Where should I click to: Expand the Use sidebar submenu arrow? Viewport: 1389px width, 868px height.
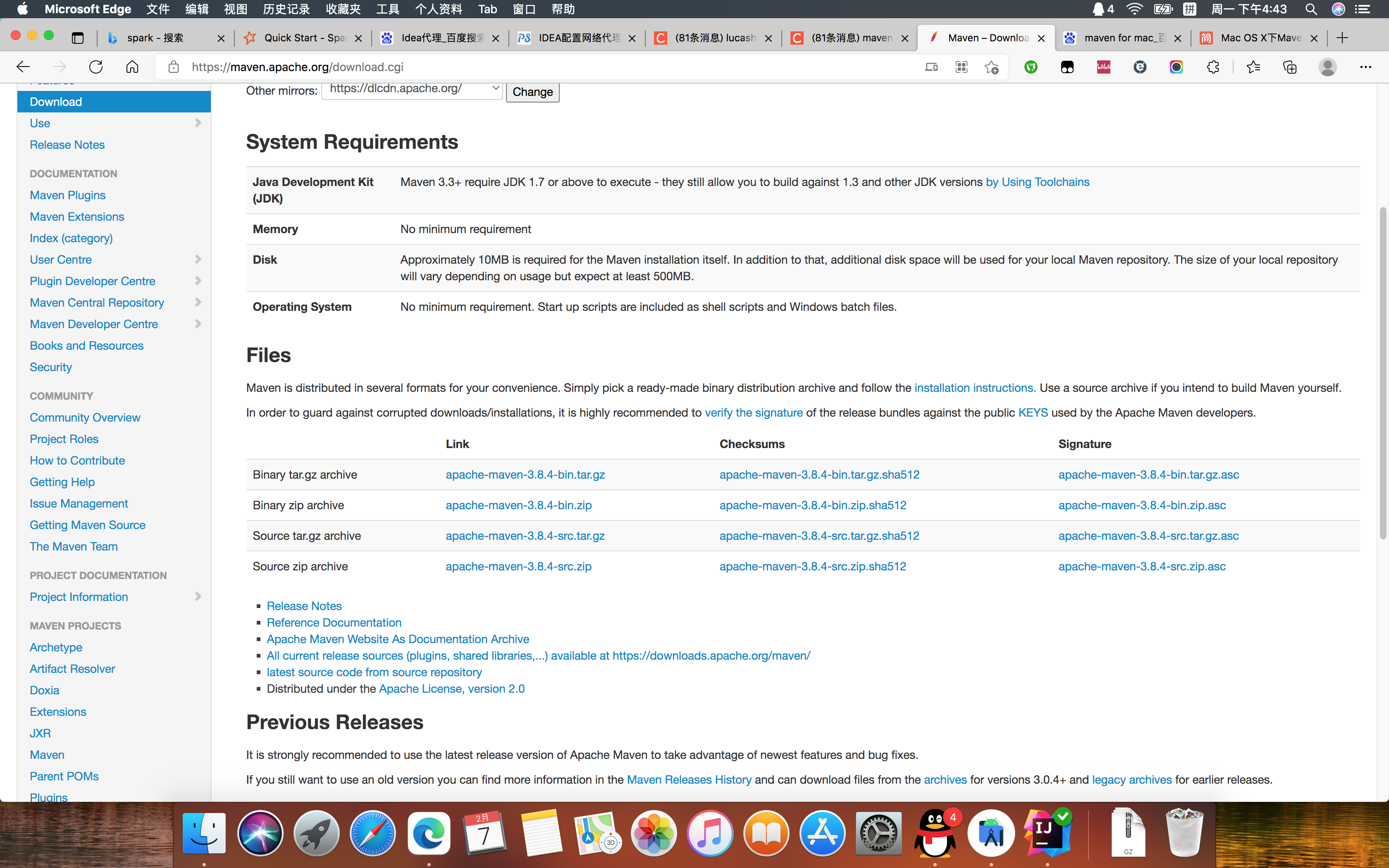[x=198, y=123]
